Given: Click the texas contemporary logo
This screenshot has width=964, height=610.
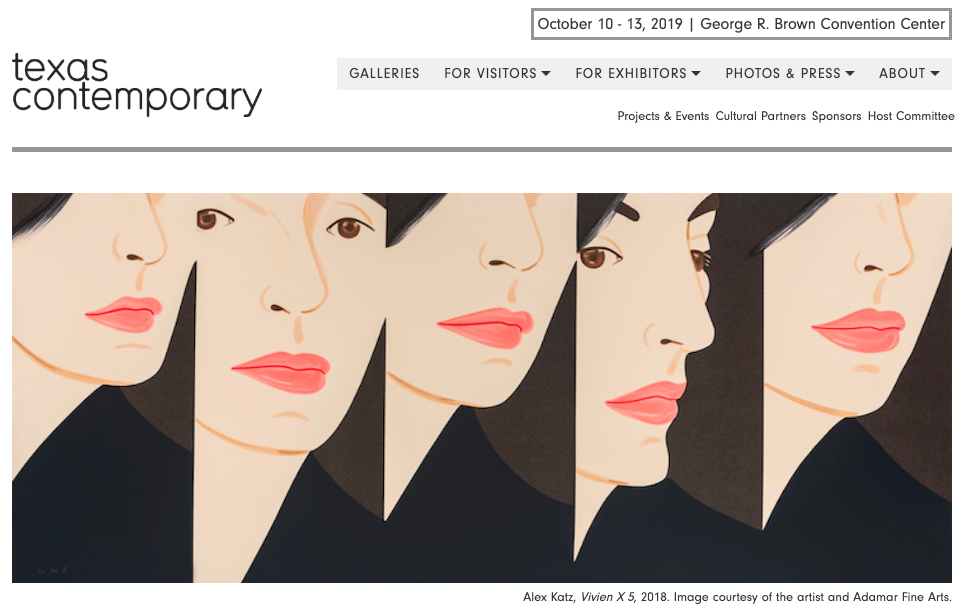Looking at the screenshot, I should [x=136, y=83].
